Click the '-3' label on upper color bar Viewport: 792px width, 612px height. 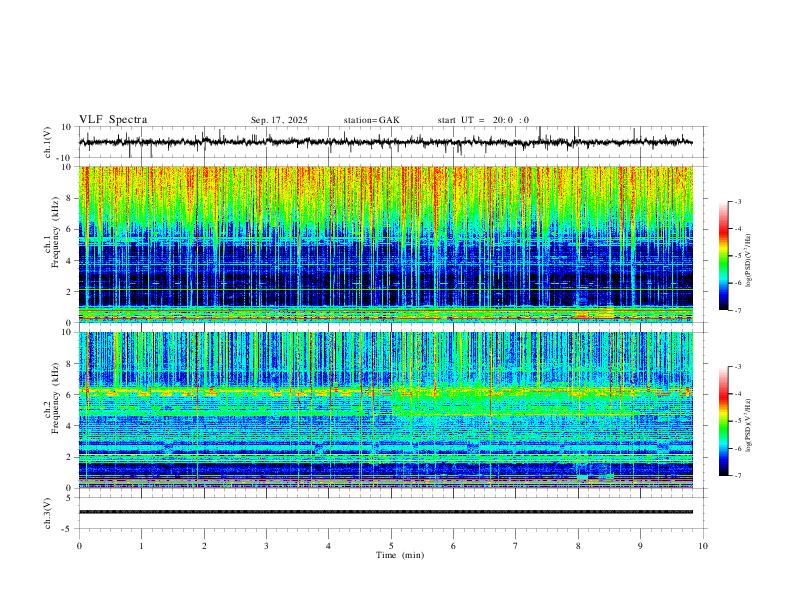click(737, 201)
